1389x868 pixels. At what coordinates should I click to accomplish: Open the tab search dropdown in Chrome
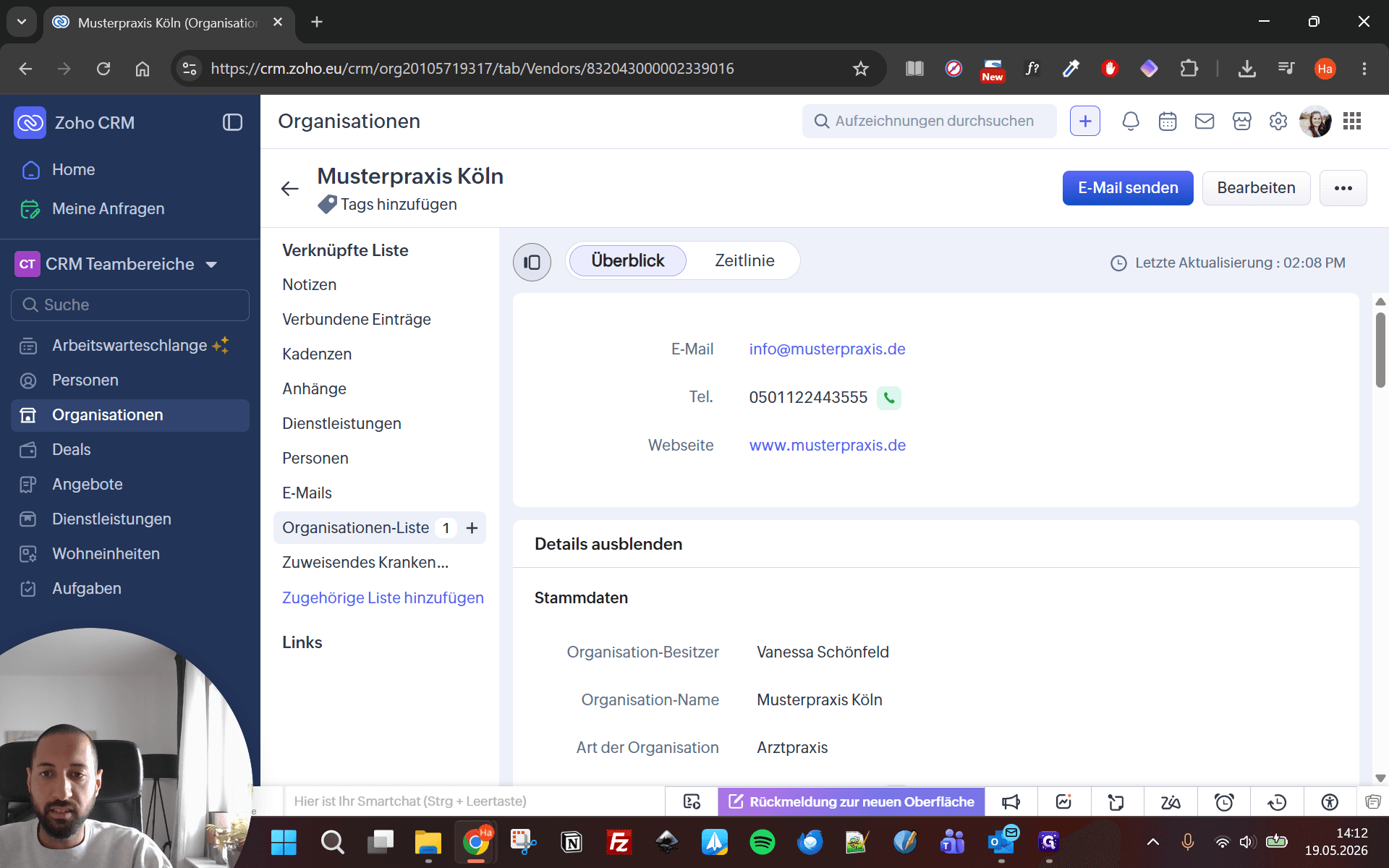tap(22, 22)
